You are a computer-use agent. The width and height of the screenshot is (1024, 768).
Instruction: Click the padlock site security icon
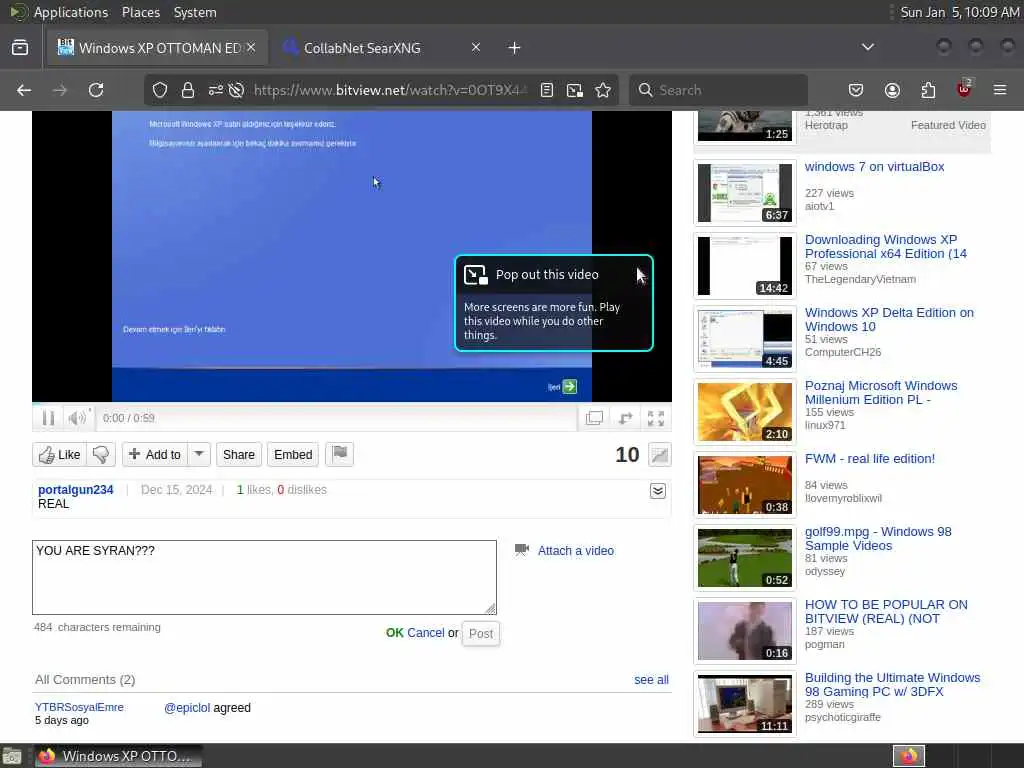pos(188,90)
